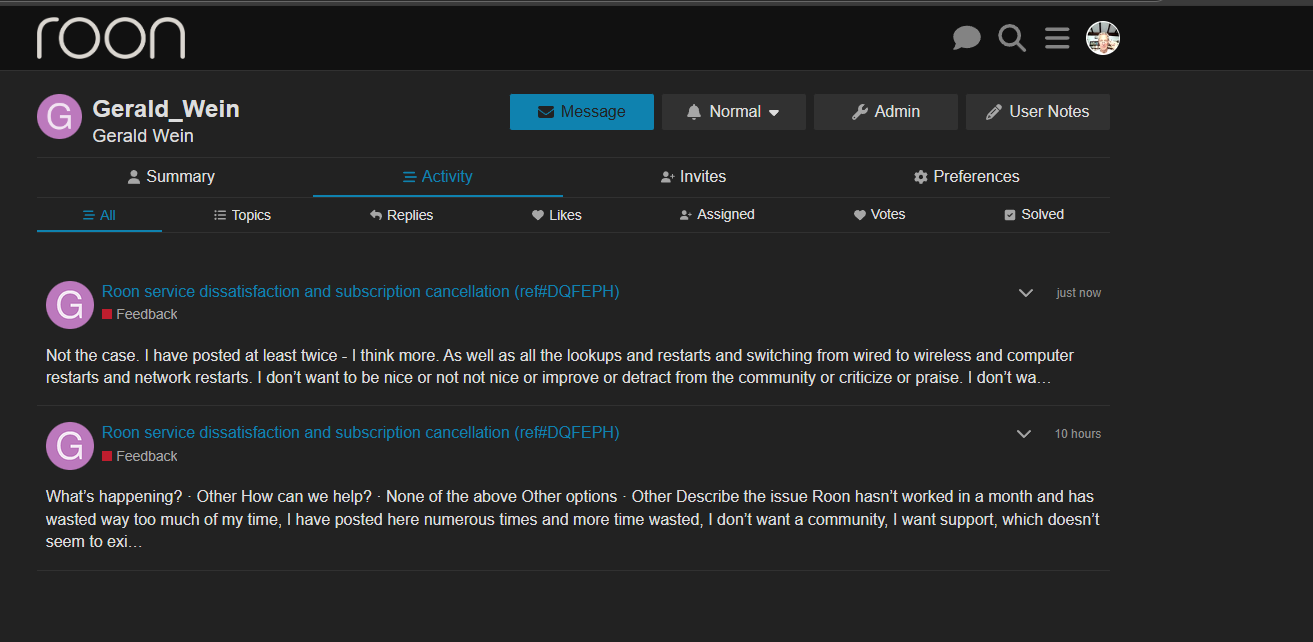Image resolution: width=1313 pixels, height=642 pixels.
Task: Send a message with the Message button
Action: point(582,112)
